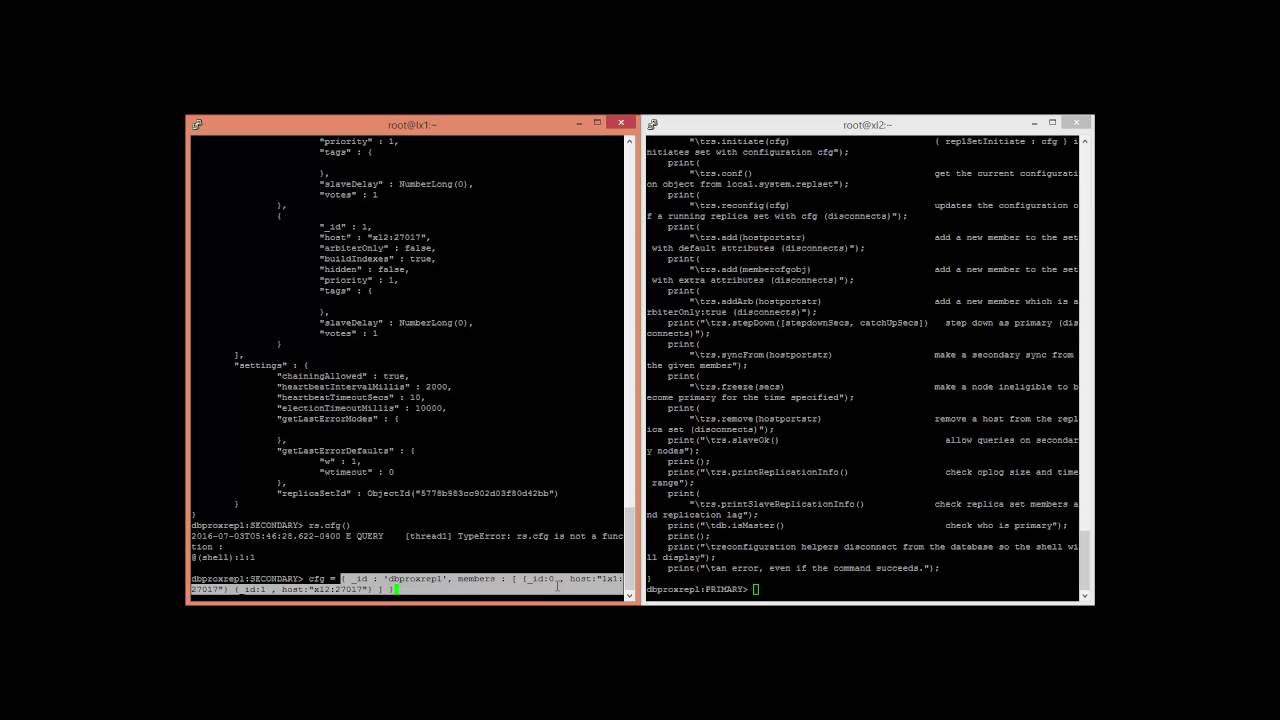Click the rs.add(membercfgobj) help line

click(862, 274)
